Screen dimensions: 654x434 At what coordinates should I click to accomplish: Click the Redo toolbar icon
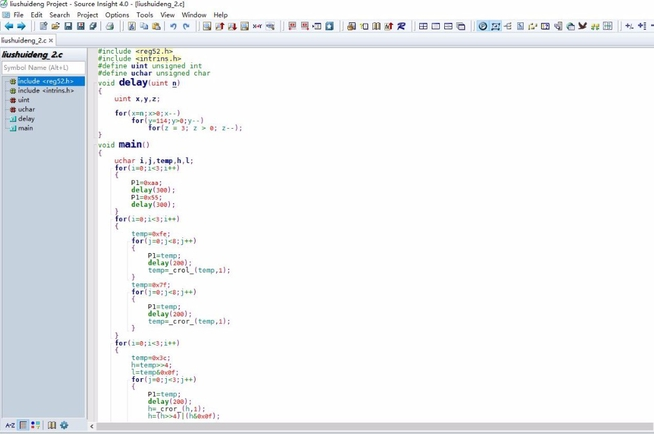coord(186,27)
